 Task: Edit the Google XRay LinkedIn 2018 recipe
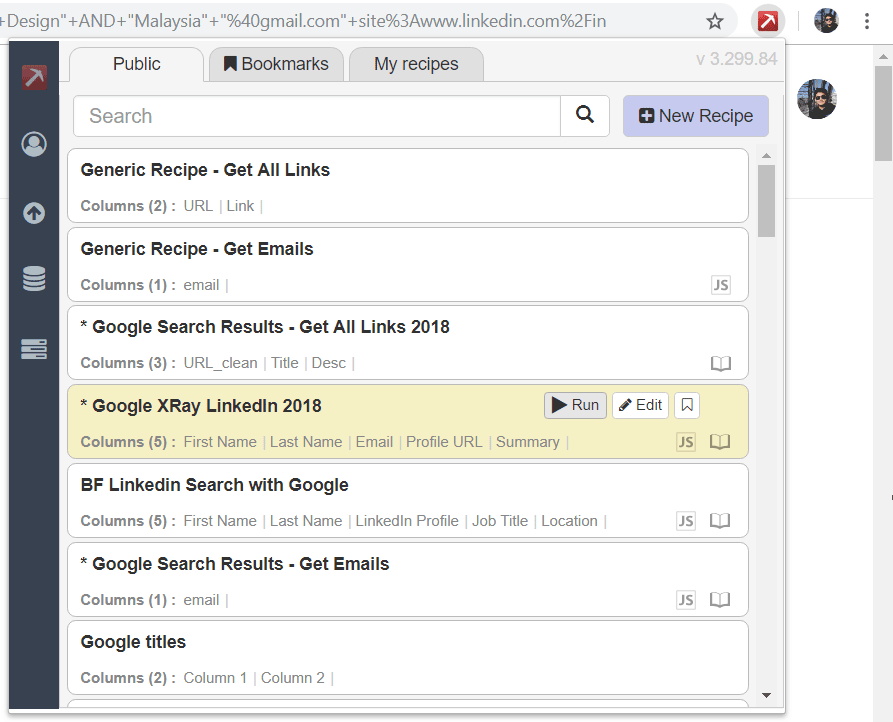pos(640,405)
